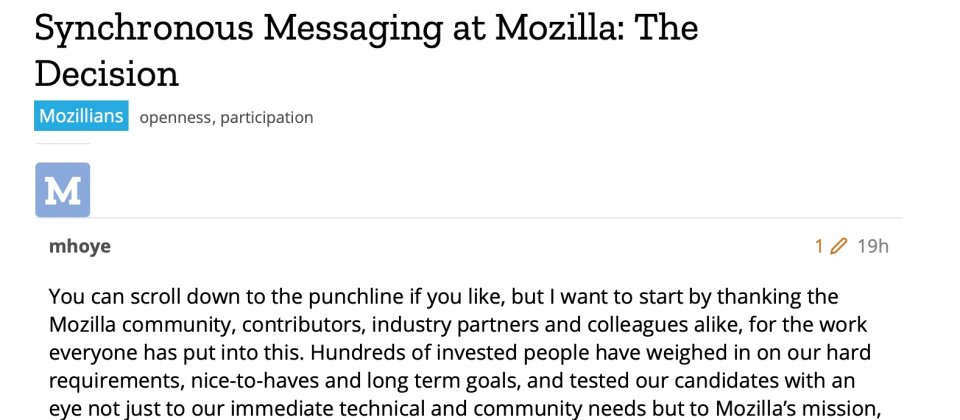Click the pencil edit history icon

838,246
